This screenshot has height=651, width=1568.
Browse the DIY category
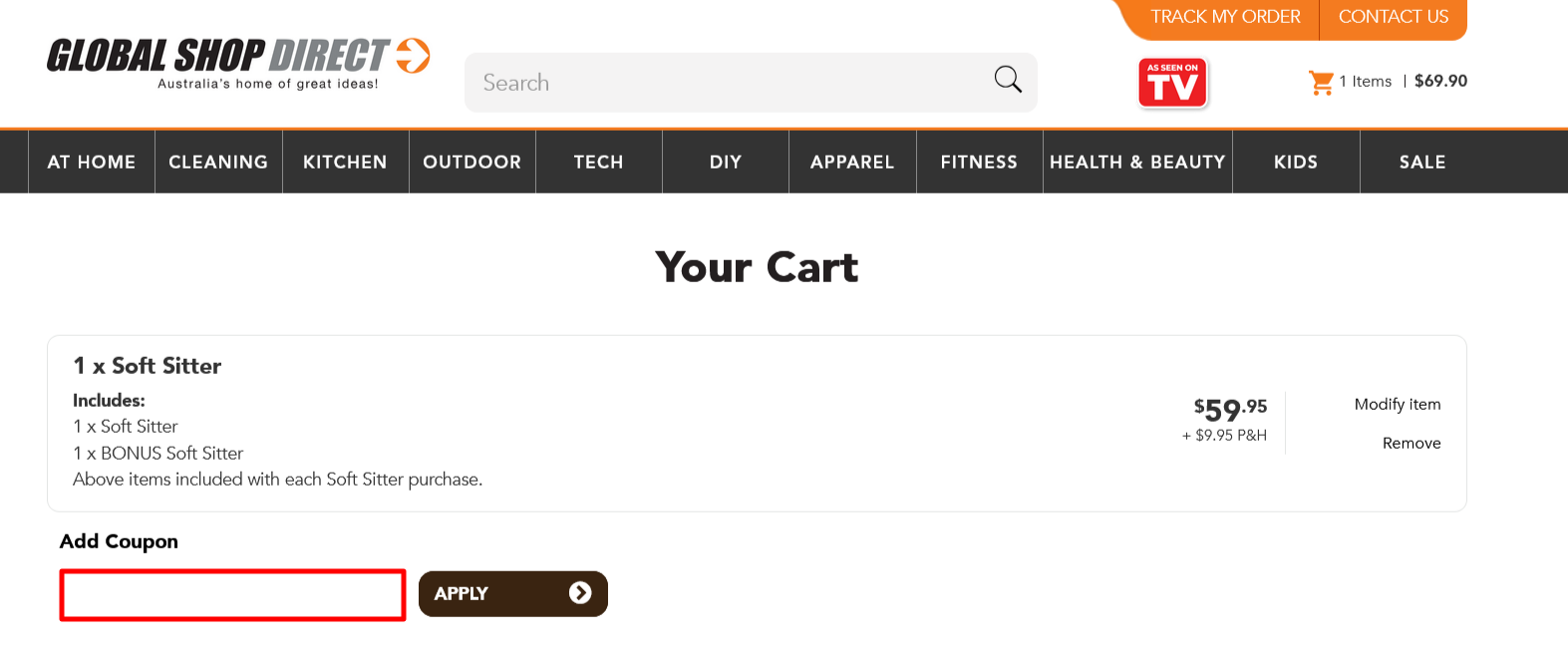[726, 162]
